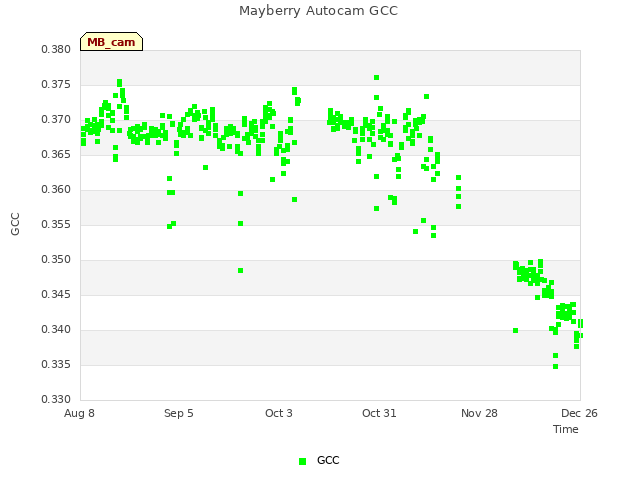Click the 0.355 y-axis tick label
Image resolution: width=640 pixels, height=480 pixels.
pyautogui.click(x=56, y=224)
